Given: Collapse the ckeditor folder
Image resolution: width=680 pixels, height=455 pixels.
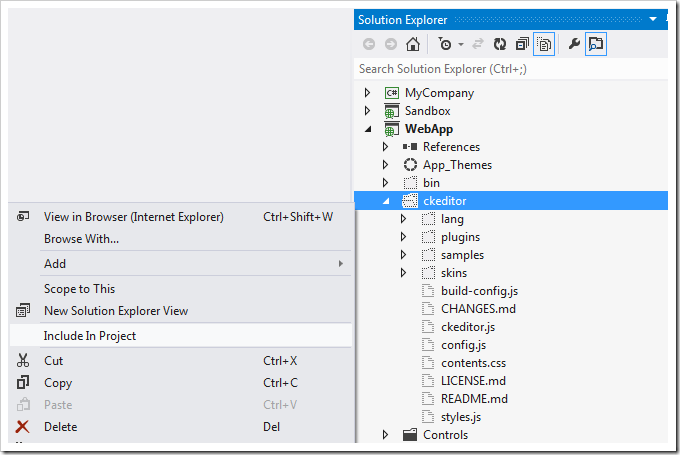Looking at the screenshot, I should [386, 201].
